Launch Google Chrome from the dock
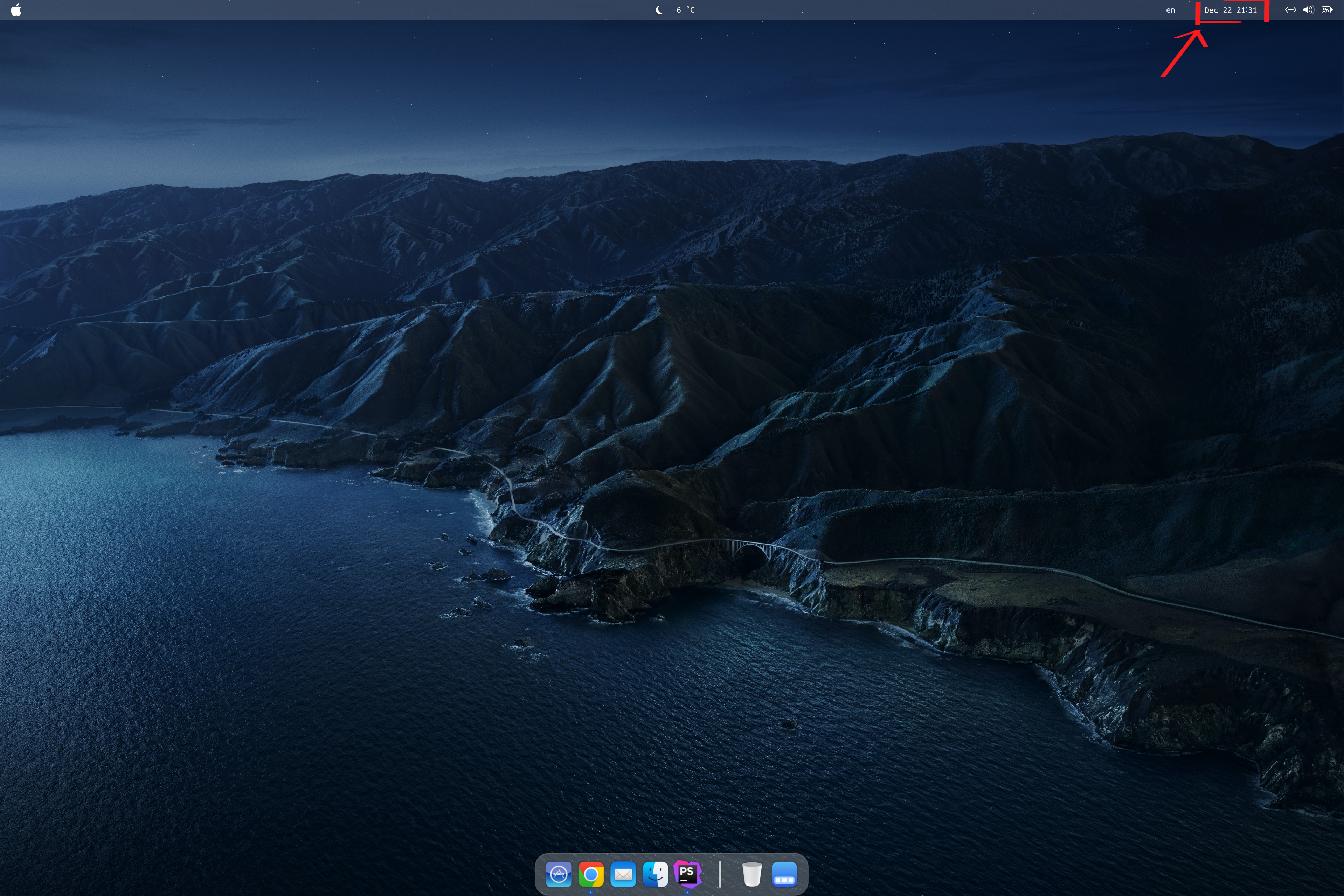The width and height of the screenshot is (1344, 896). (x=590, y=874)
